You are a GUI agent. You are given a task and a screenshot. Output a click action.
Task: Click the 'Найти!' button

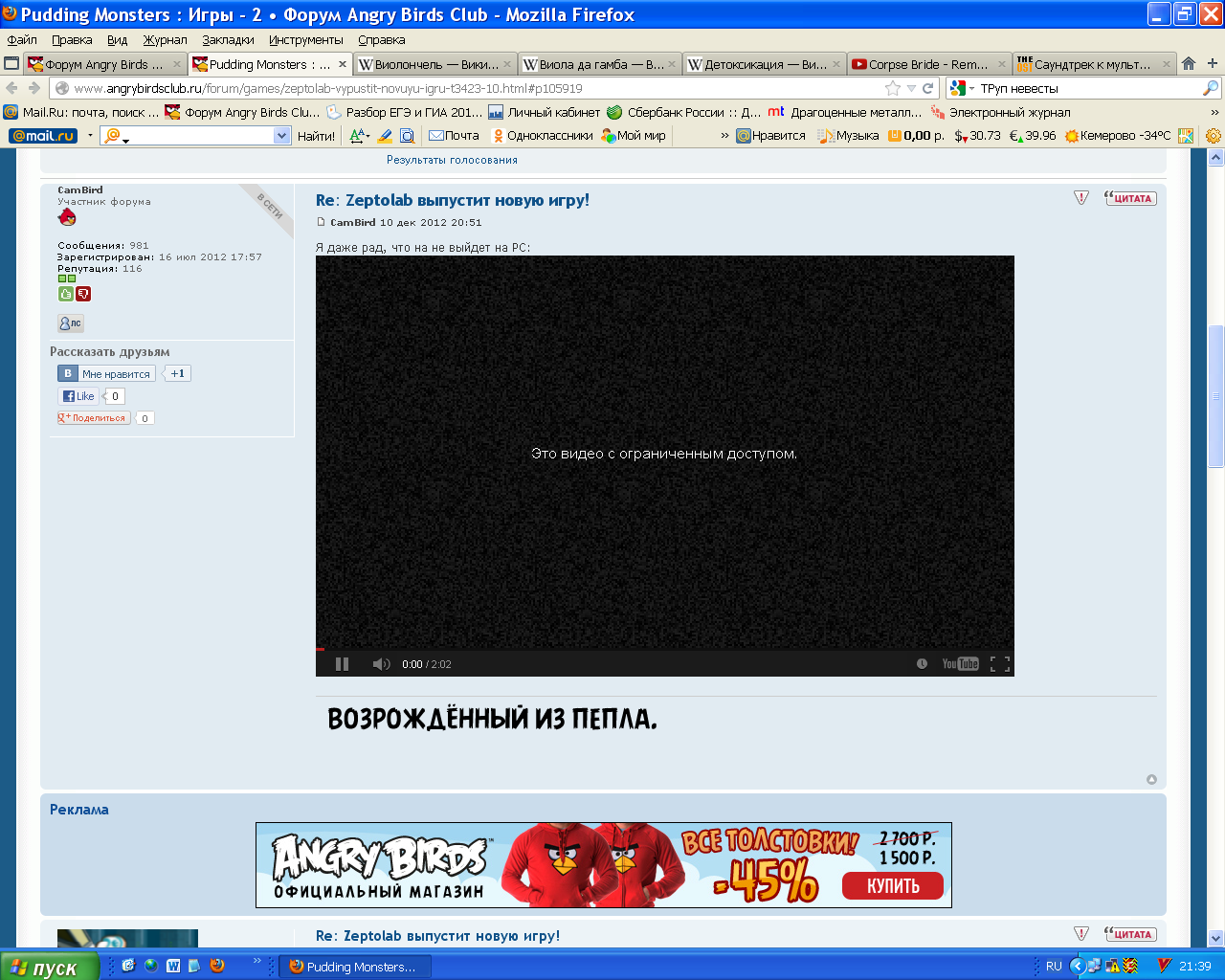tap(316, 136)
